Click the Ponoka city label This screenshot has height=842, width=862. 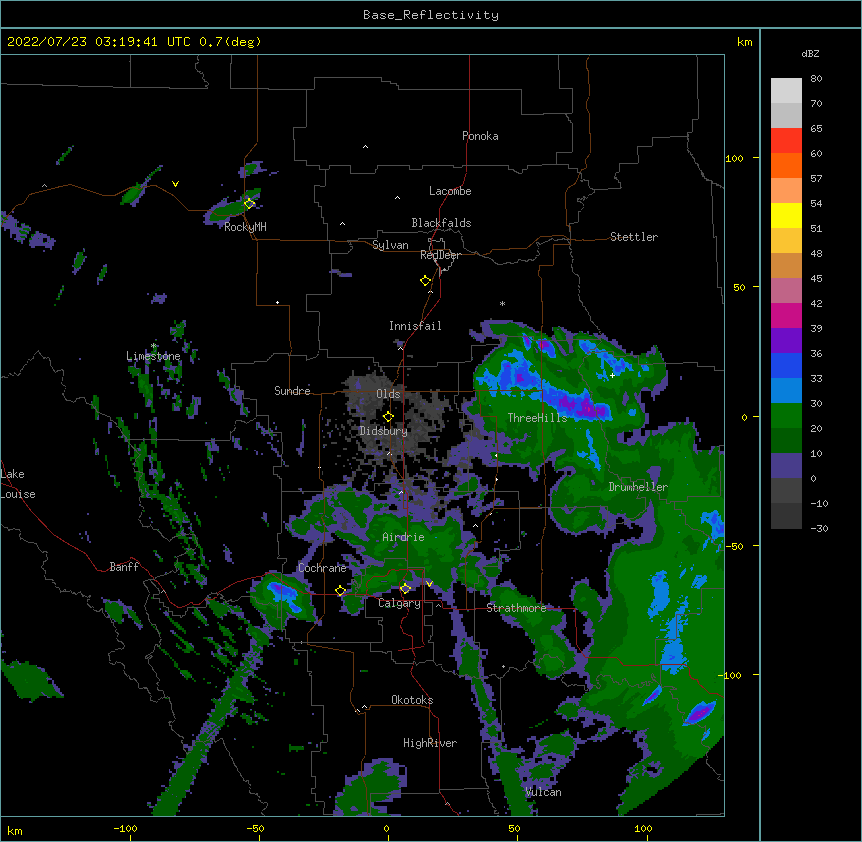click(x=480, y=136)
